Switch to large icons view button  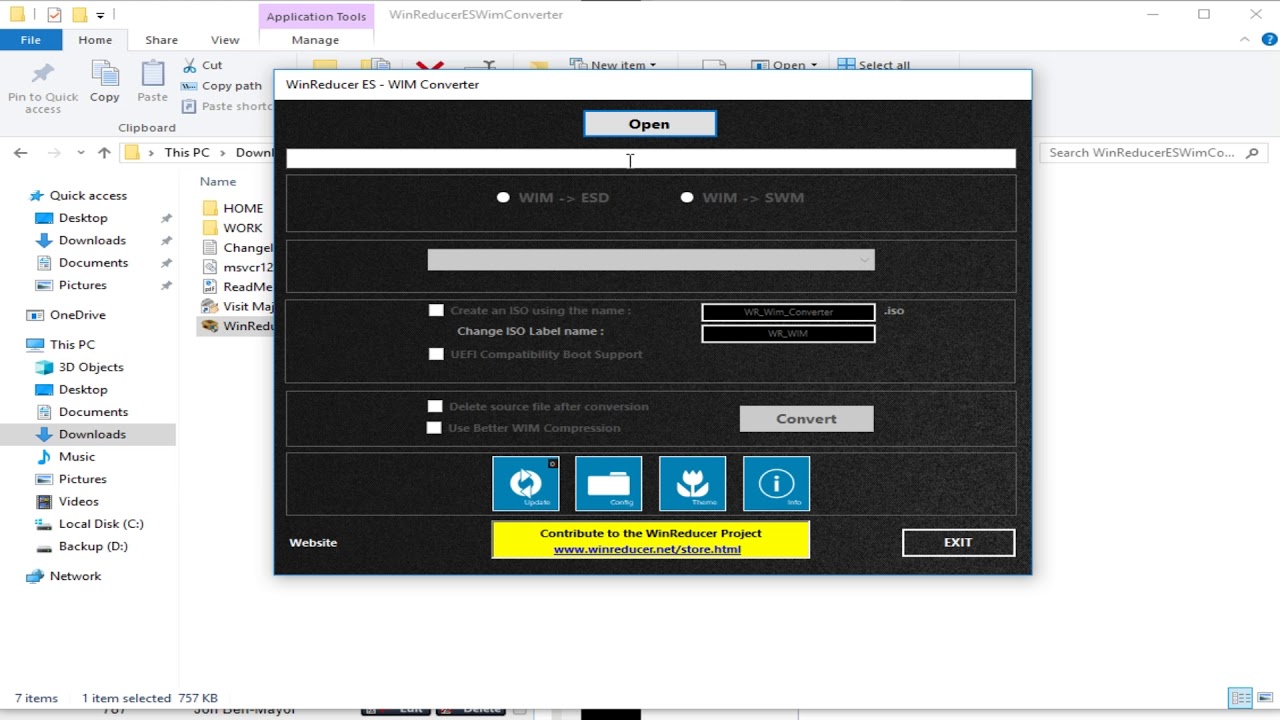(1264, 698)
